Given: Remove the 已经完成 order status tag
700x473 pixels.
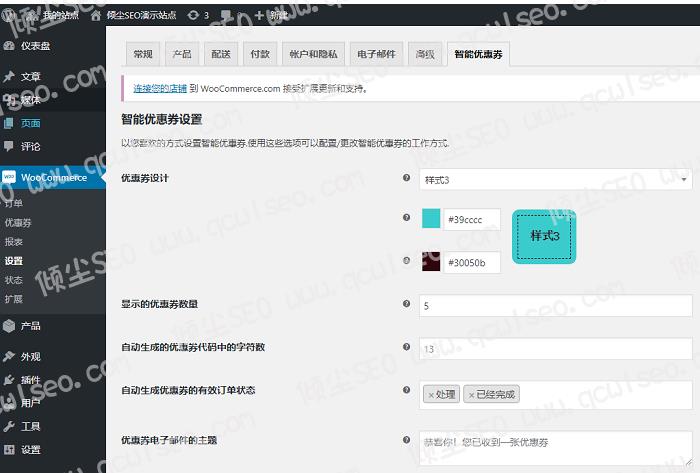Looking at the screenshot, I should coord(471,395).
